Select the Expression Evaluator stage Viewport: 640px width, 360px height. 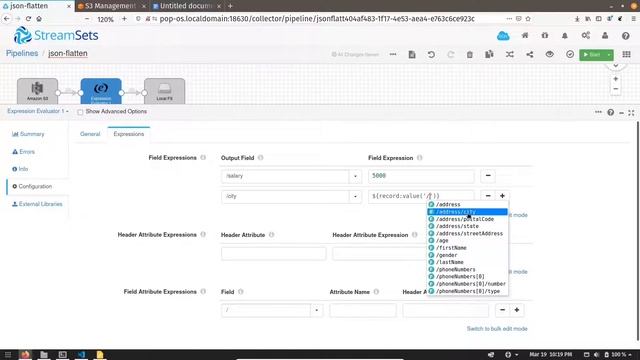coord(101,91)
